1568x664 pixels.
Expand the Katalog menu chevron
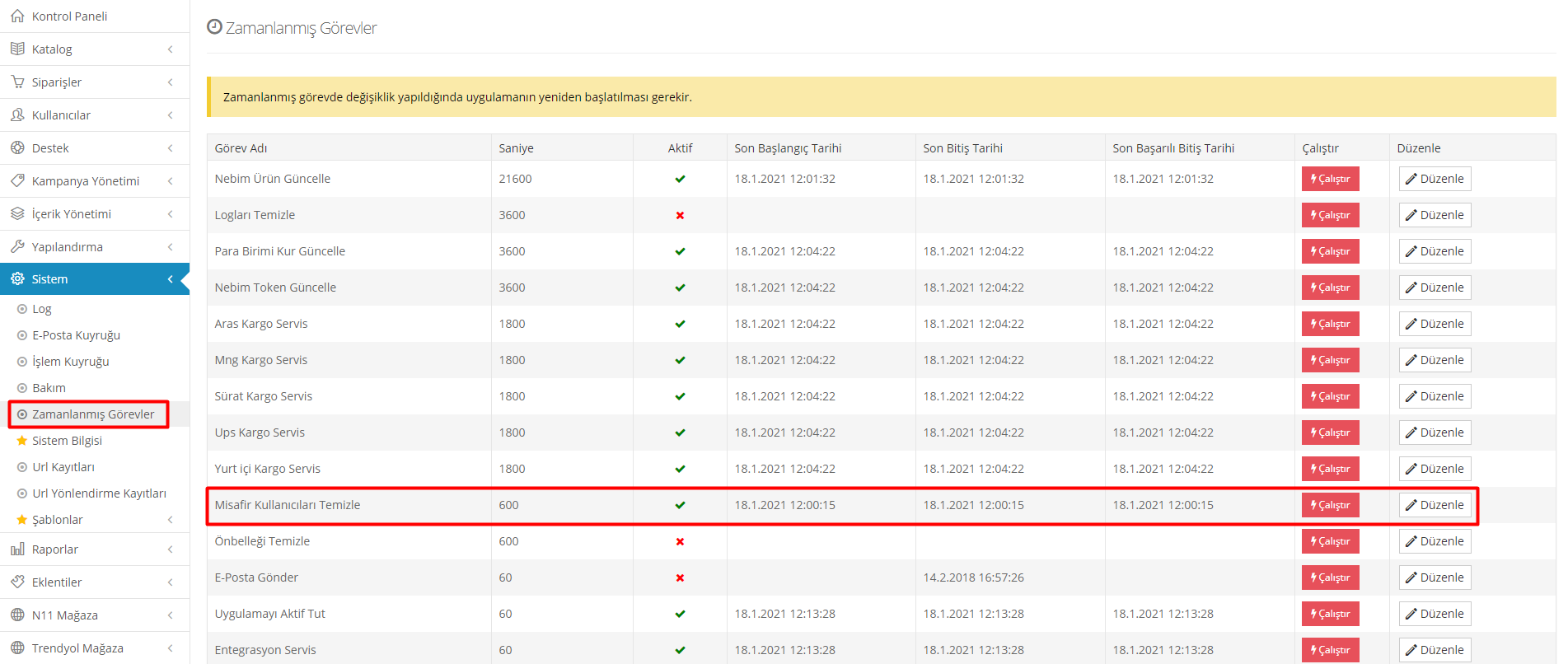click(170, 49)
